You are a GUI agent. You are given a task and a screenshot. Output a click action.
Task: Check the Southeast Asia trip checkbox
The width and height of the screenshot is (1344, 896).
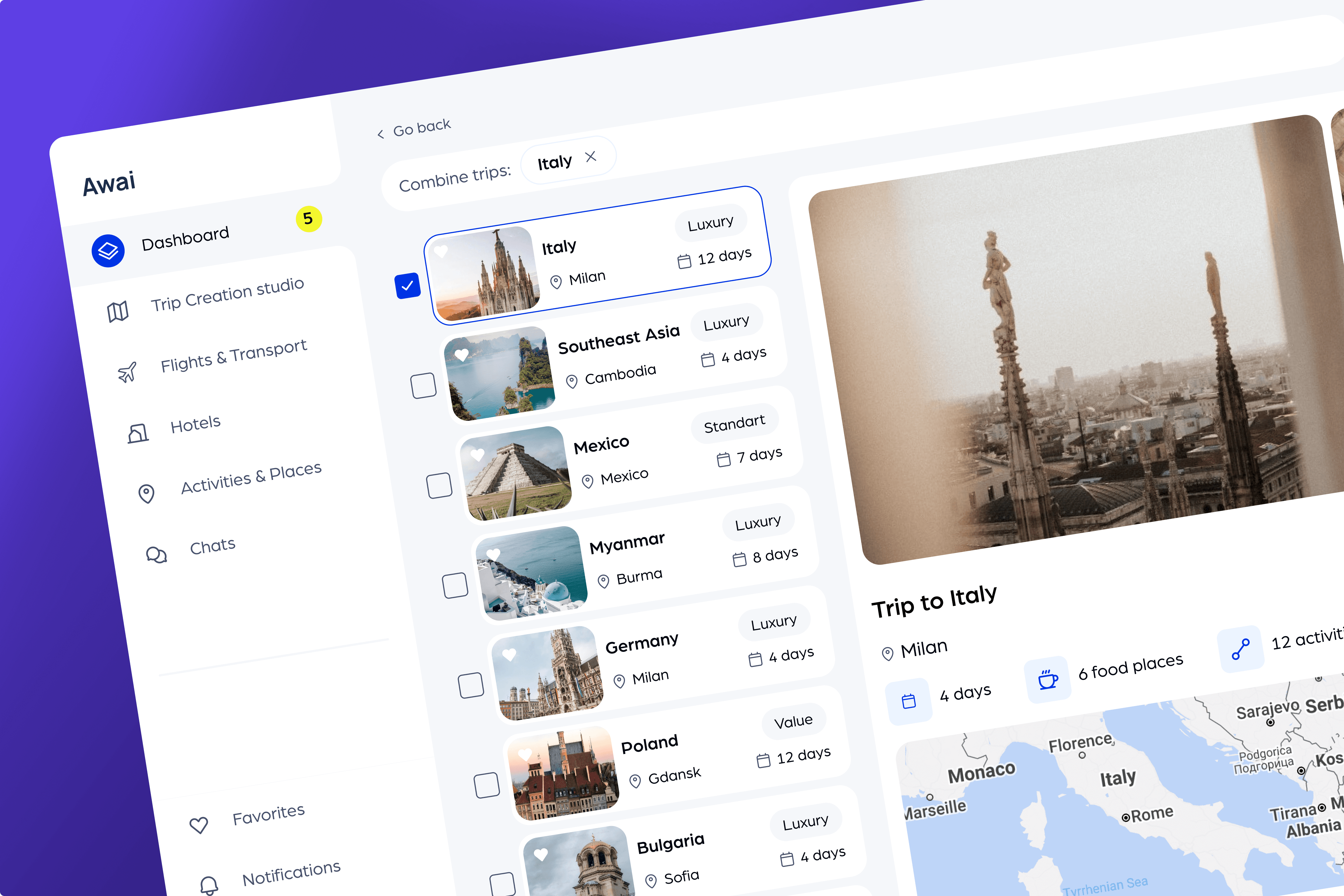point(423,386)
